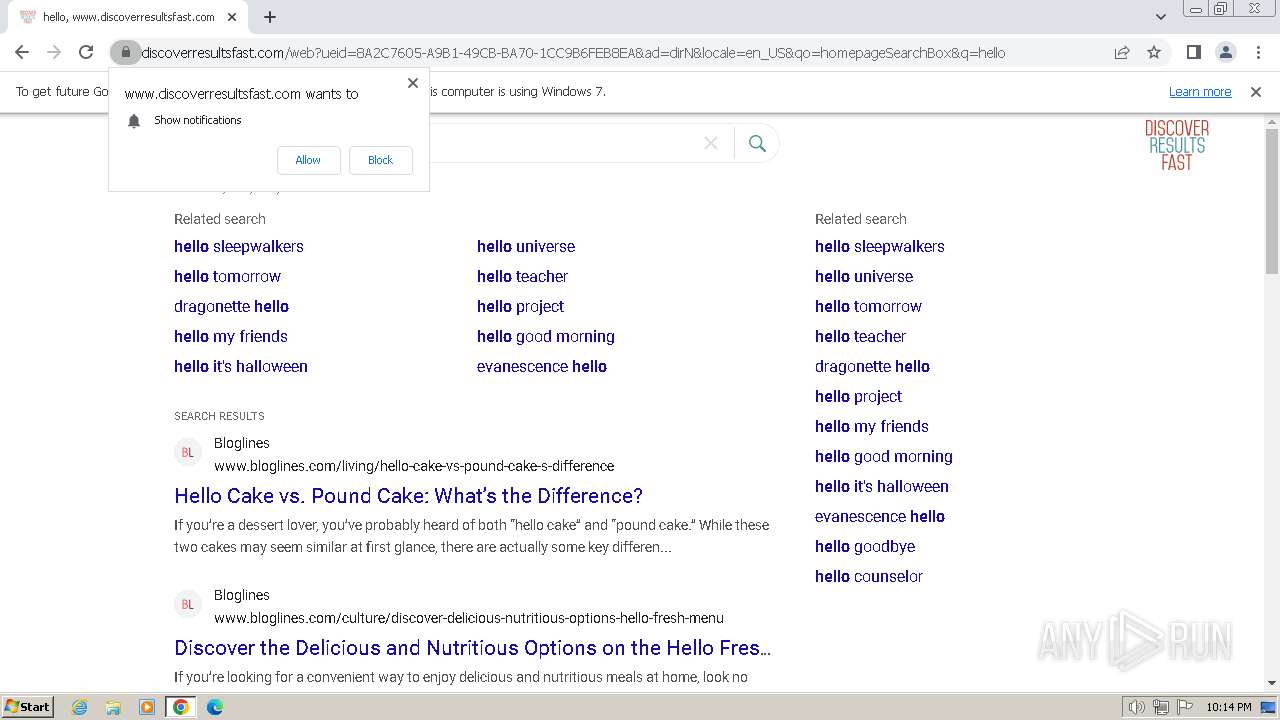Click the address bar URL
This screenshot has width=1280, height=720.
573,52
